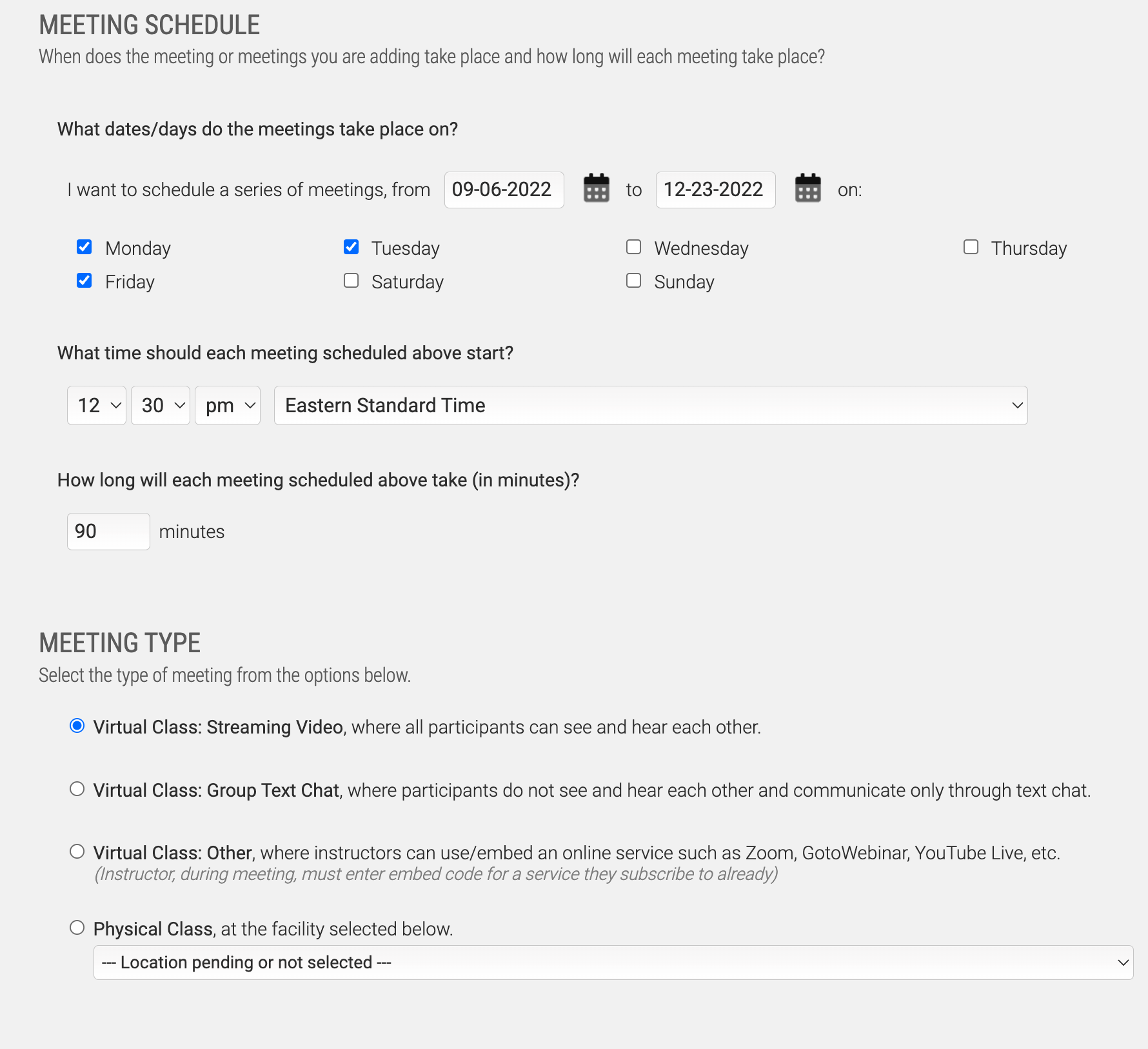Viewport: 1148px width, 1049px height.
Task: Expand the Eastern Standard Time zone dropdown
Action: 651,405
